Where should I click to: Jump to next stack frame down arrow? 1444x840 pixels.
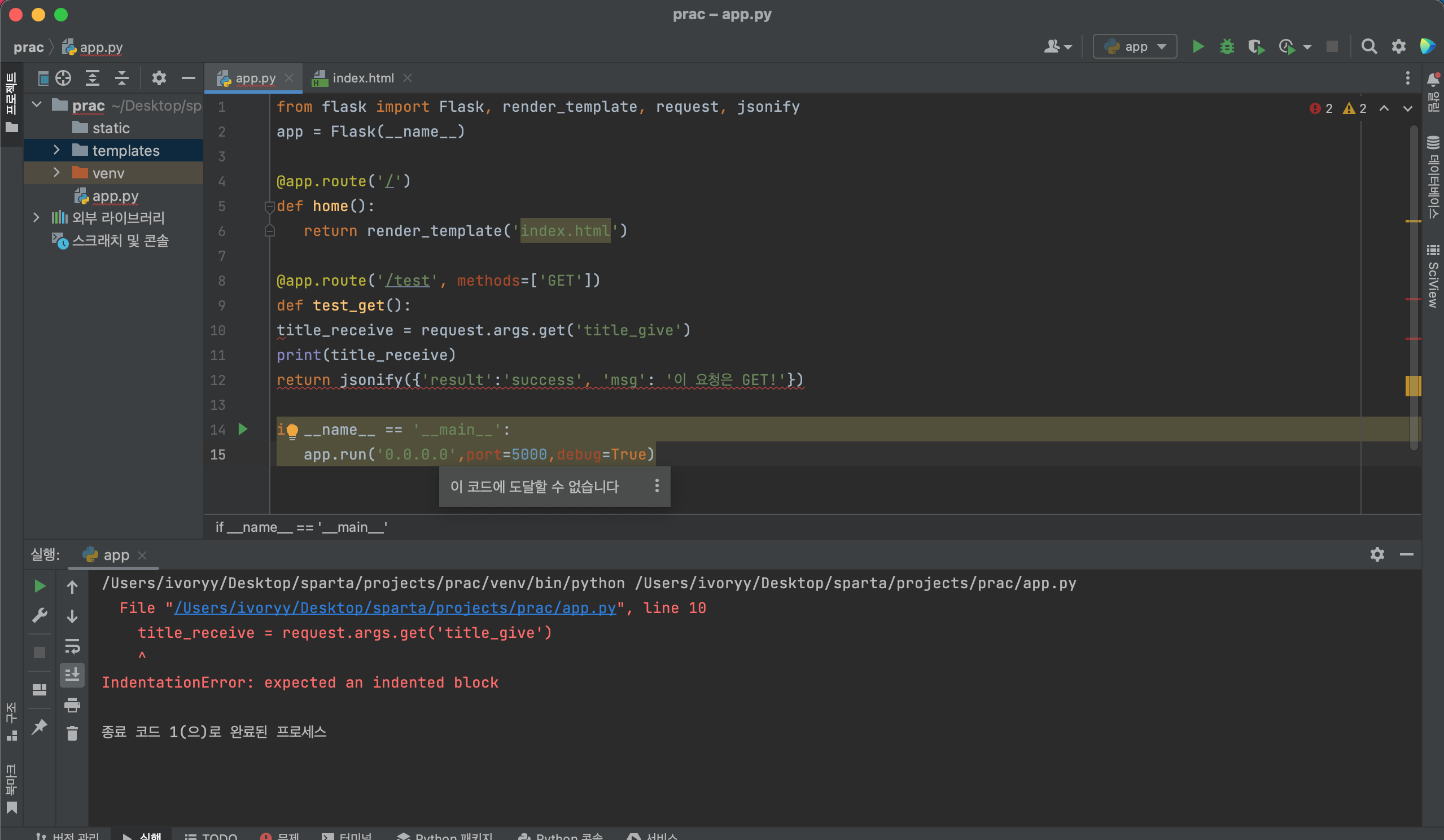[72, 616]
